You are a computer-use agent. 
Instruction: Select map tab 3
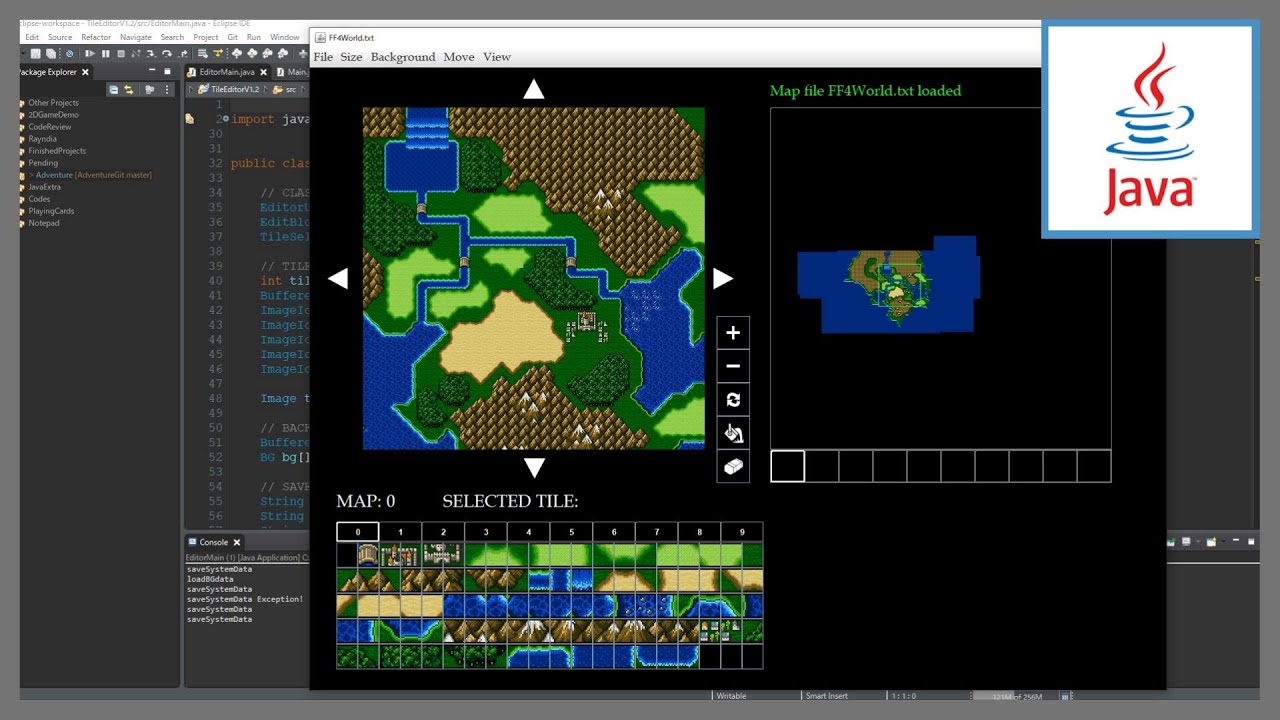pos(486,532)
